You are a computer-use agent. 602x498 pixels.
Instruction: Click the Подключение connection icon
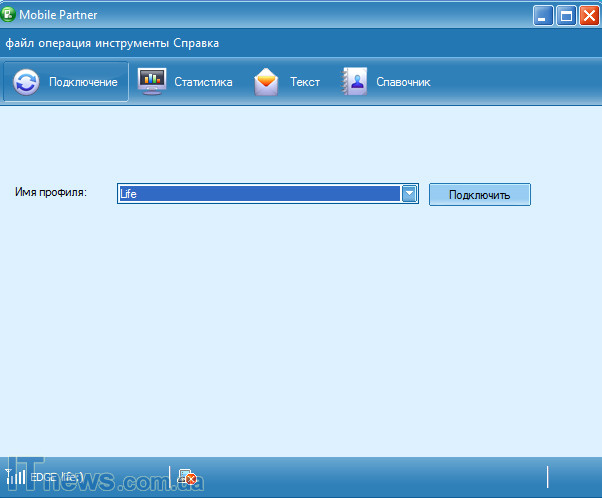point(27,82)
